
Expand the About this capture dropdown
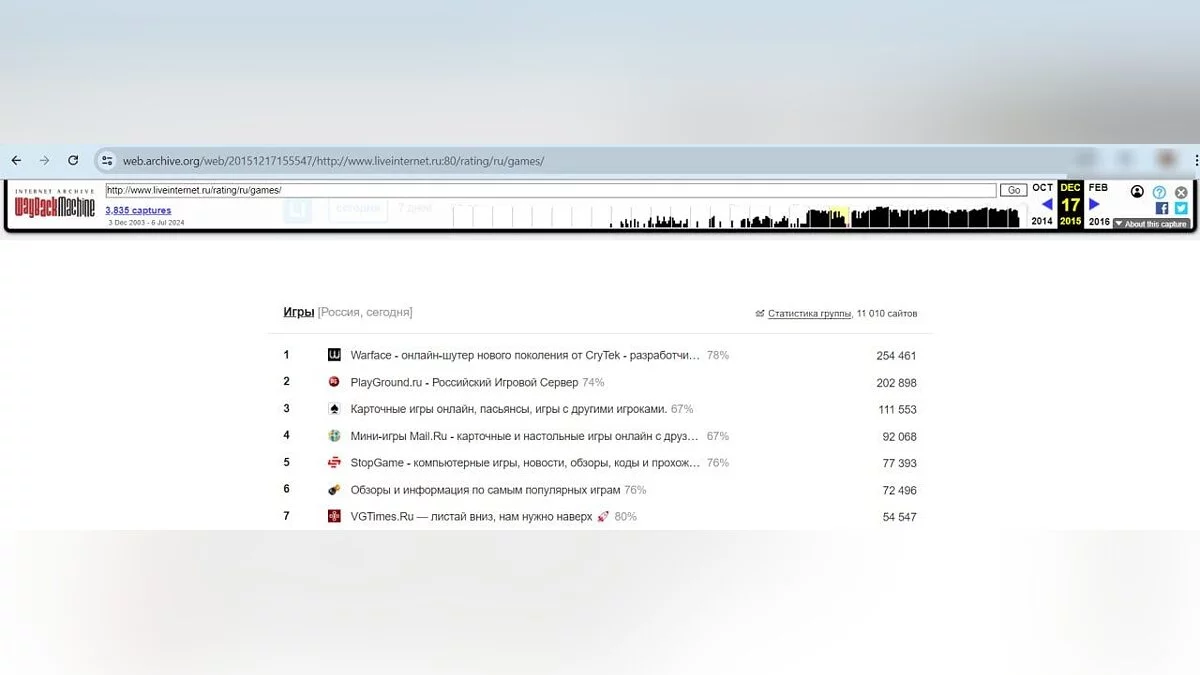[x=1151, y=224]
